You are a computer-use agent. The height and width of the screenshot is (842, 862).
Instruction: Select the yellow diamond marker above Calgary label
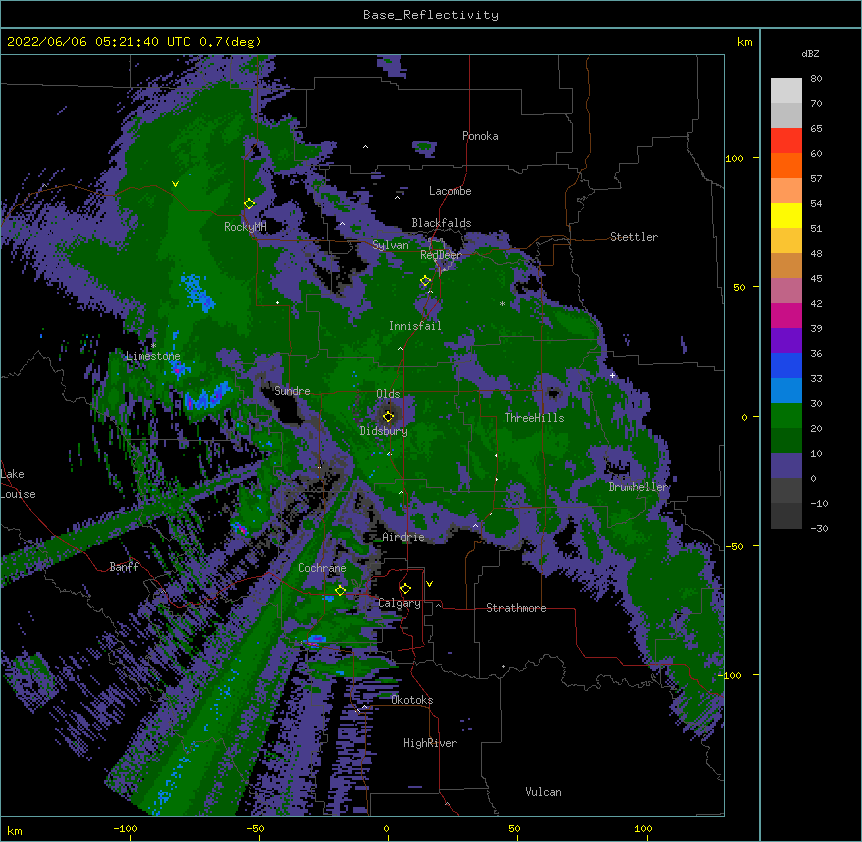click(405, 589)
